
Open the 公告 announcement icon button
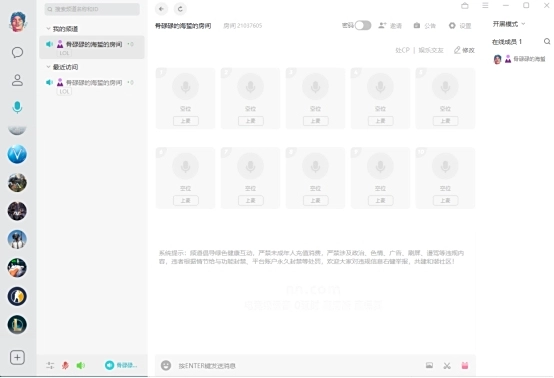coord(425,26)
